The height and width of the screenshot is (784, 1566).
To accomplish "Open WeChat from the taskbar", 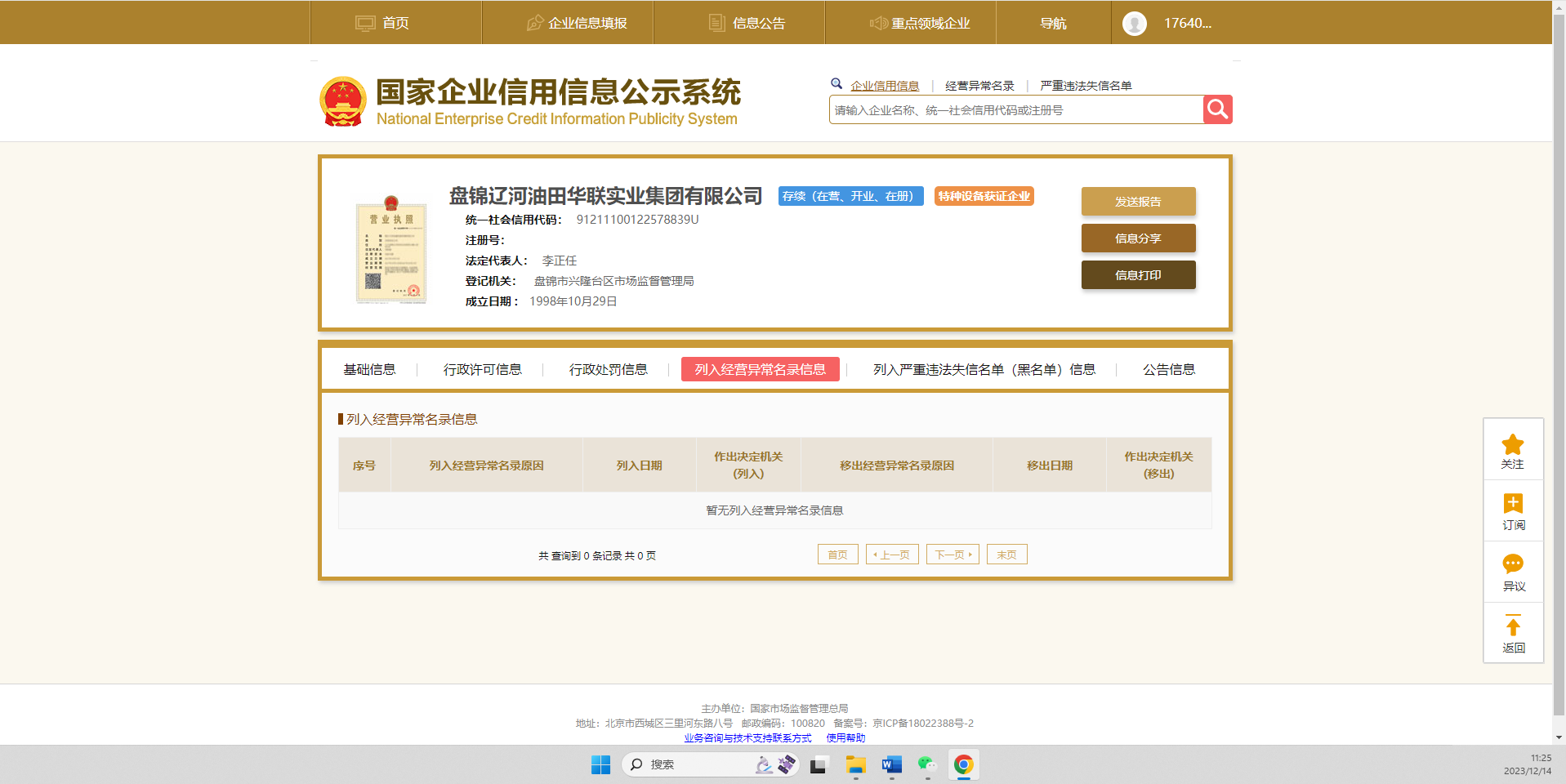I will (x=926, y=764).
